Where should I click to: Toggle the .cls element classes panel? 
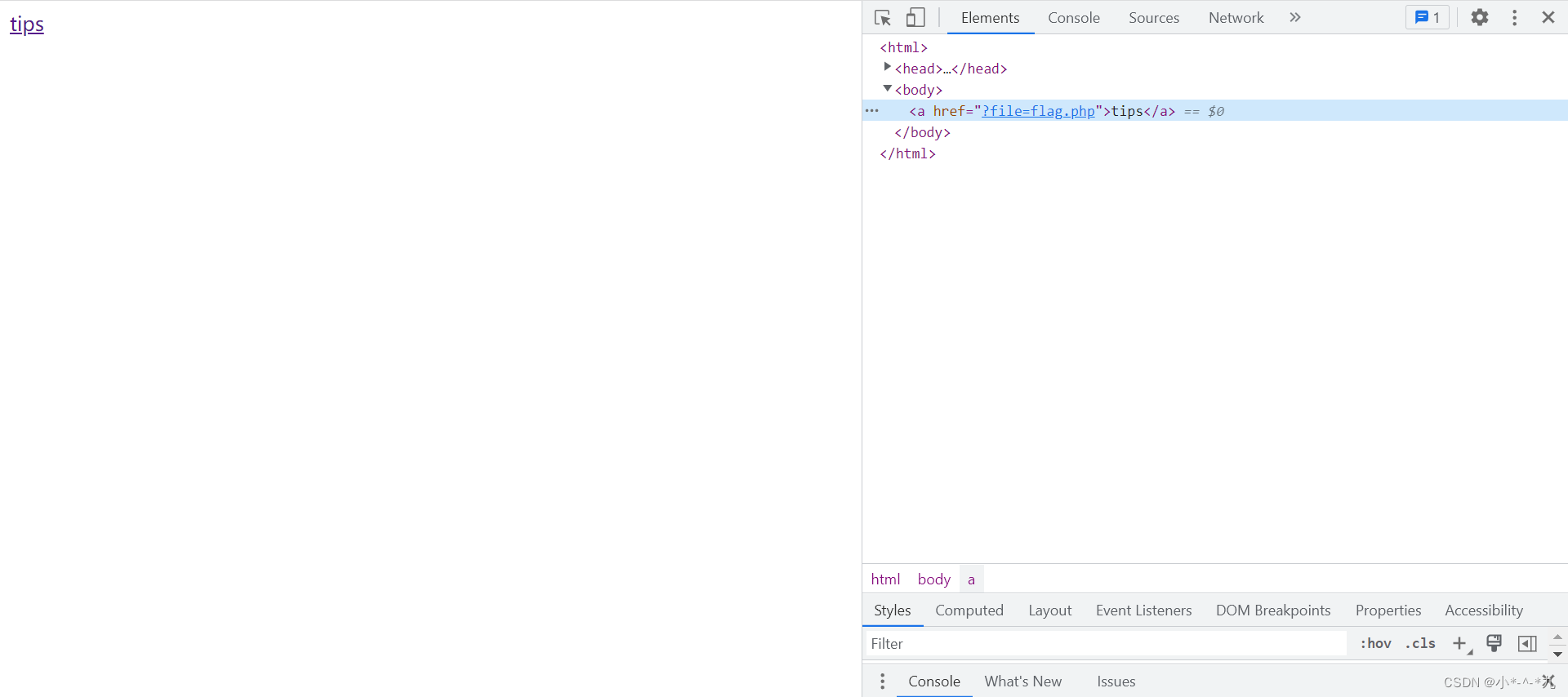[1420, 644]
